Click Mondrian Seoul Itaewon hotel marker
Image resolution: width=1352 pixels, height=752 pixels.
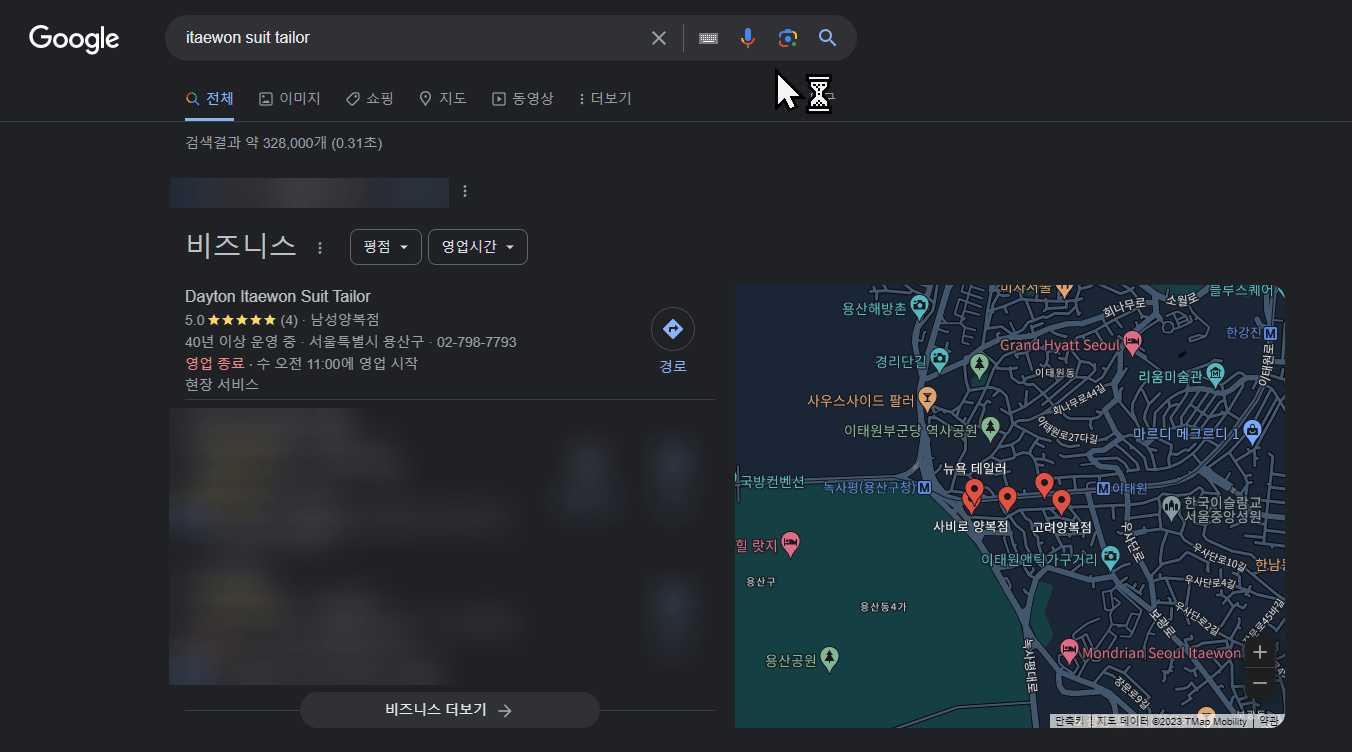tap(1068, 651)
